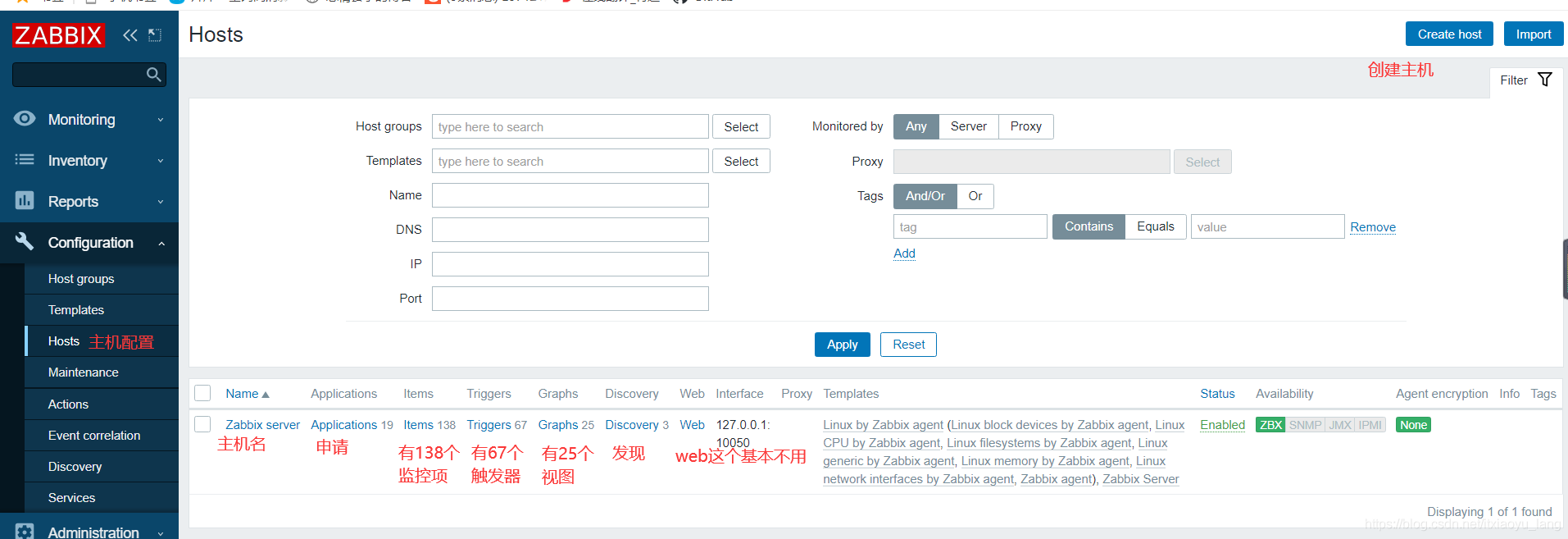Open Actions in Configuration menu
Screen dimensions: 1568x539
pyautogui.click(x=102, y=404)
